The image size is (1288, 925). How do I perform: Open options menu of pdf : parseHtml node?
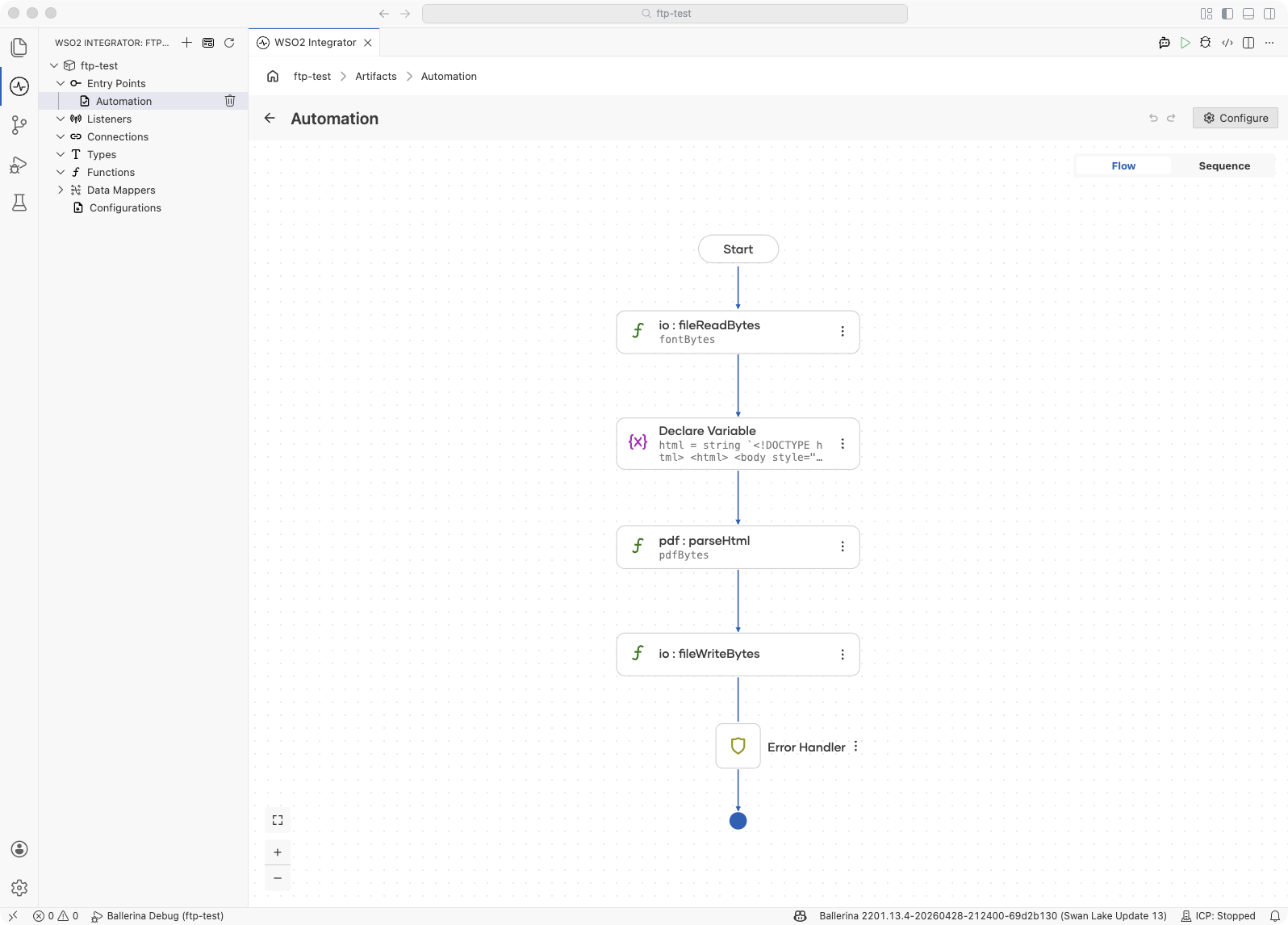click(x=843, y=547)
